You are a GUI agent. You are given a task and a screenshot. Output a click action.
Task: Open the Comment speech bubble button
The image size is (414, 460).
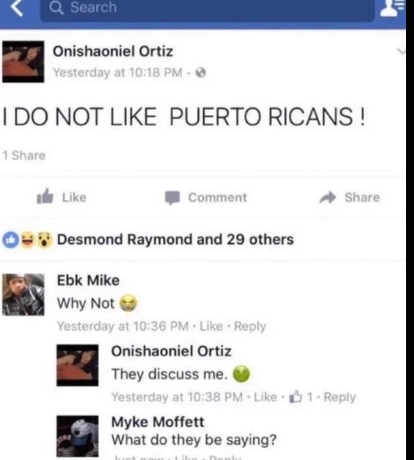(x=206, y=197)
